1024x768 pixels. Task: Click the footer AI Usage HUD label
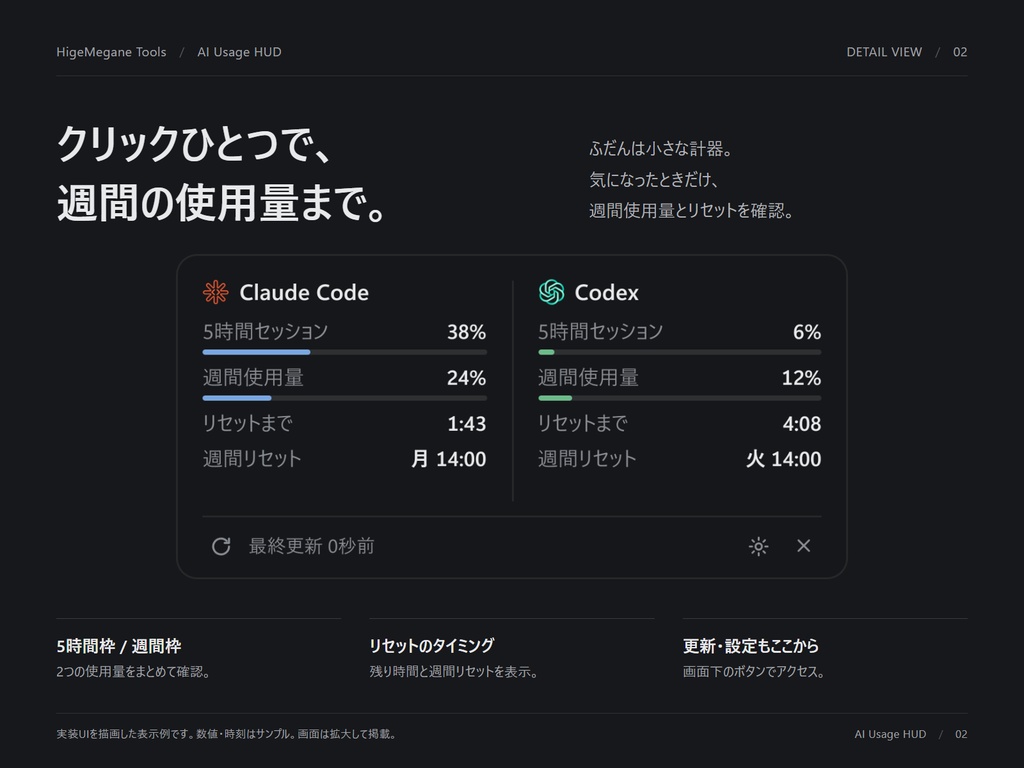(x=890, y=734)
